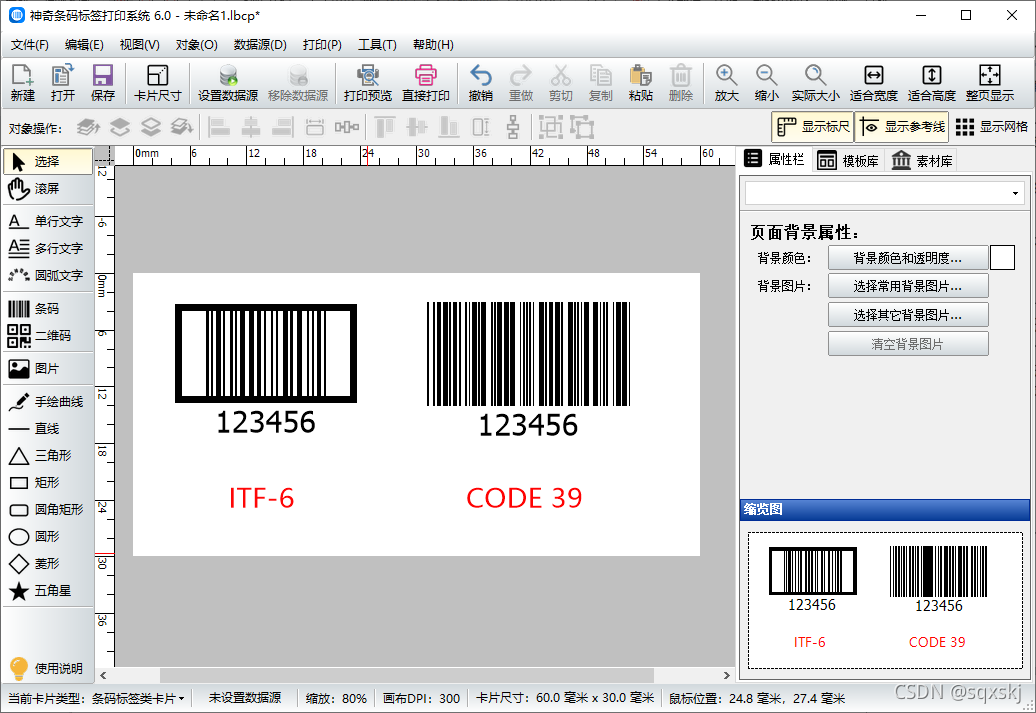Screen dimensions: 1036x713
Task: Click 适合宽度 fit width icon
Action: point(873,83)
